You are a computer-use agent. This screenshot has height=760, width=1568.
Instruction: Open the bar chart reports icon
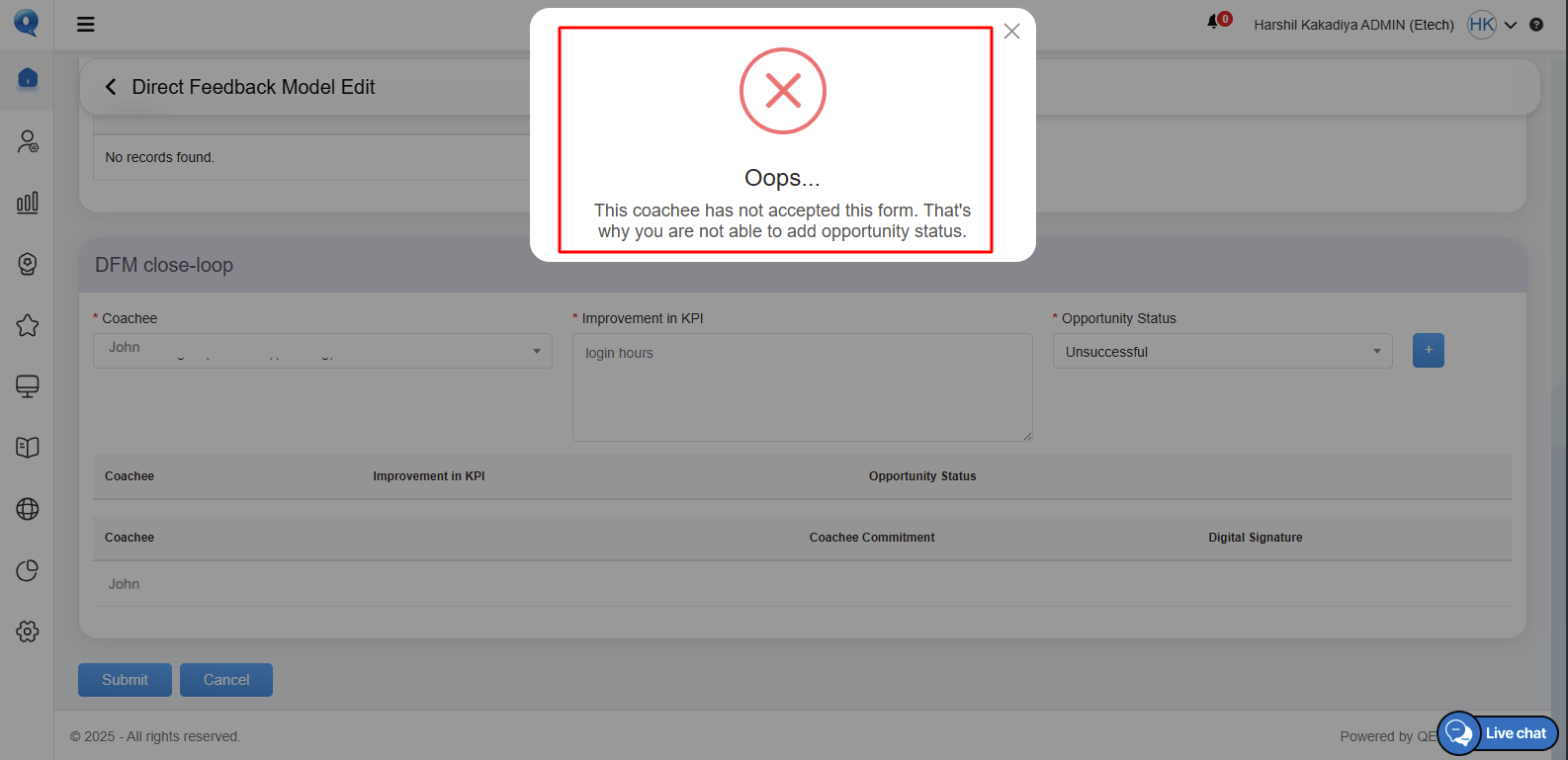pos(28,203)
